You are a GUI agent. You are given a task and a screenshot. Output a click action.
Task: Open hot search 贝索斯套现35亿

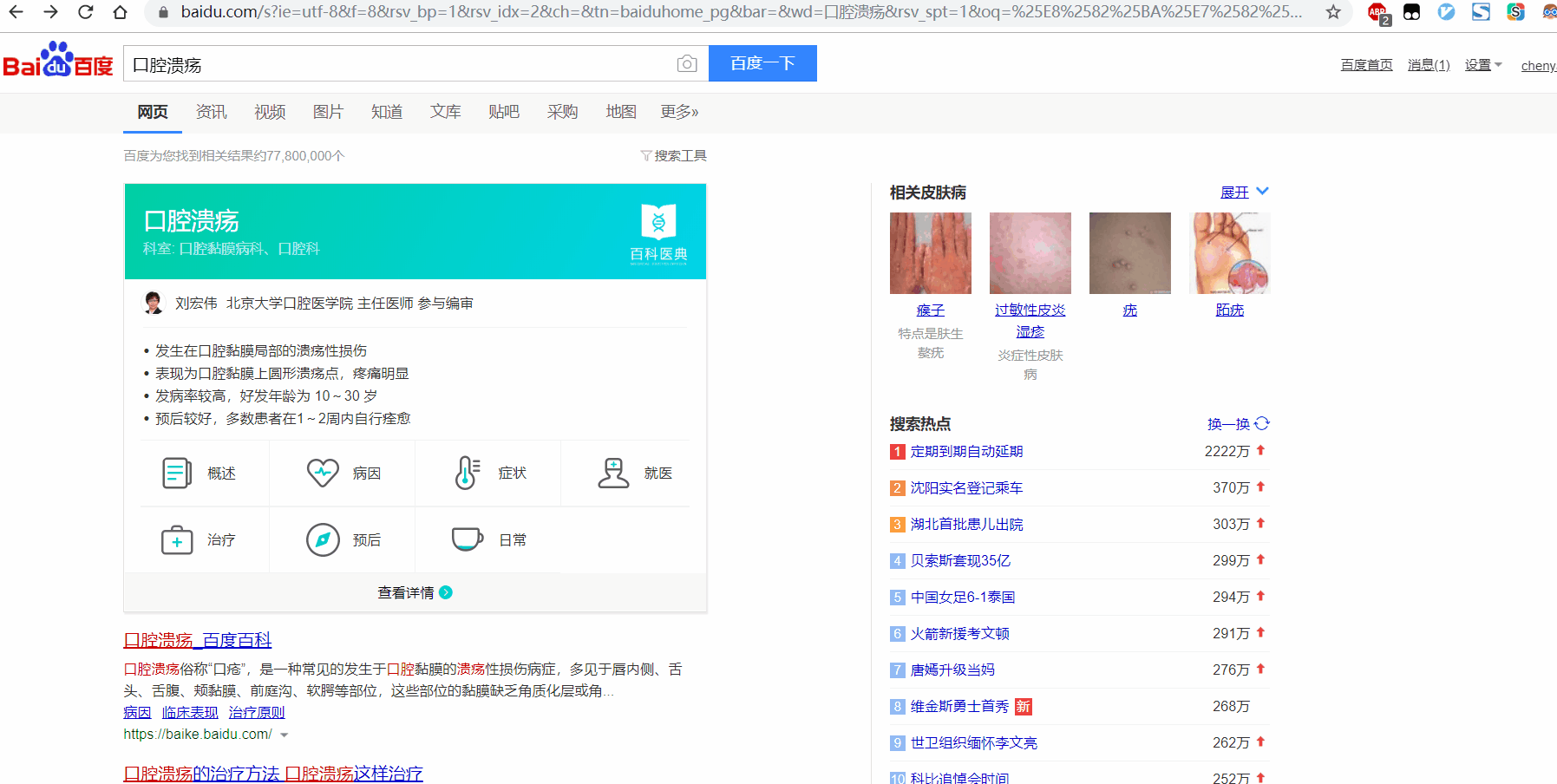[960, 560]
